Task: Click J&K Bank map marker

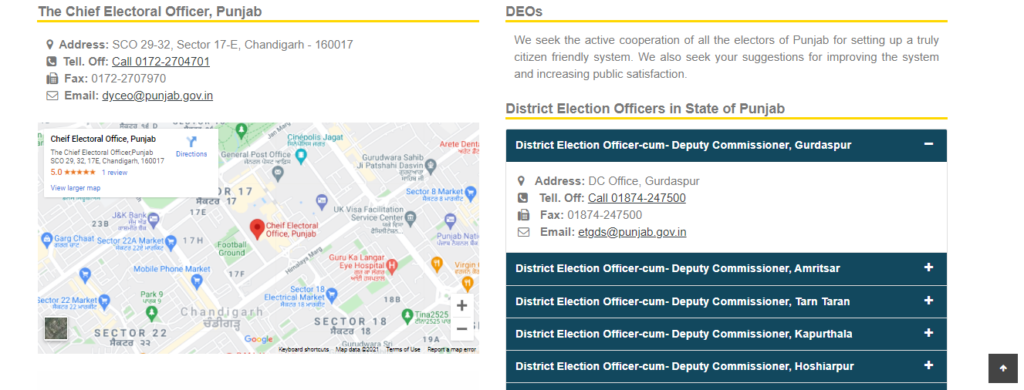Action: point(153,220)
